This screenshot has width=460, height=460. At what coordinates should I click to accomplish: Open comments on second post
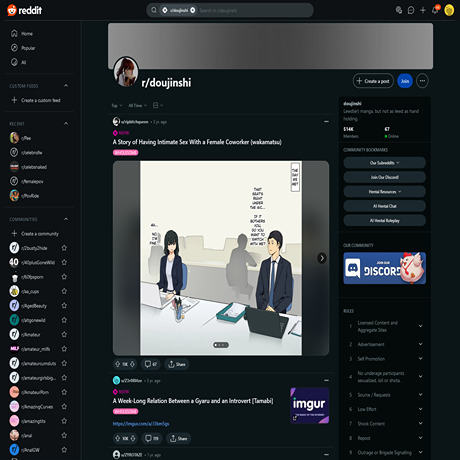click(x=152, y=438)
